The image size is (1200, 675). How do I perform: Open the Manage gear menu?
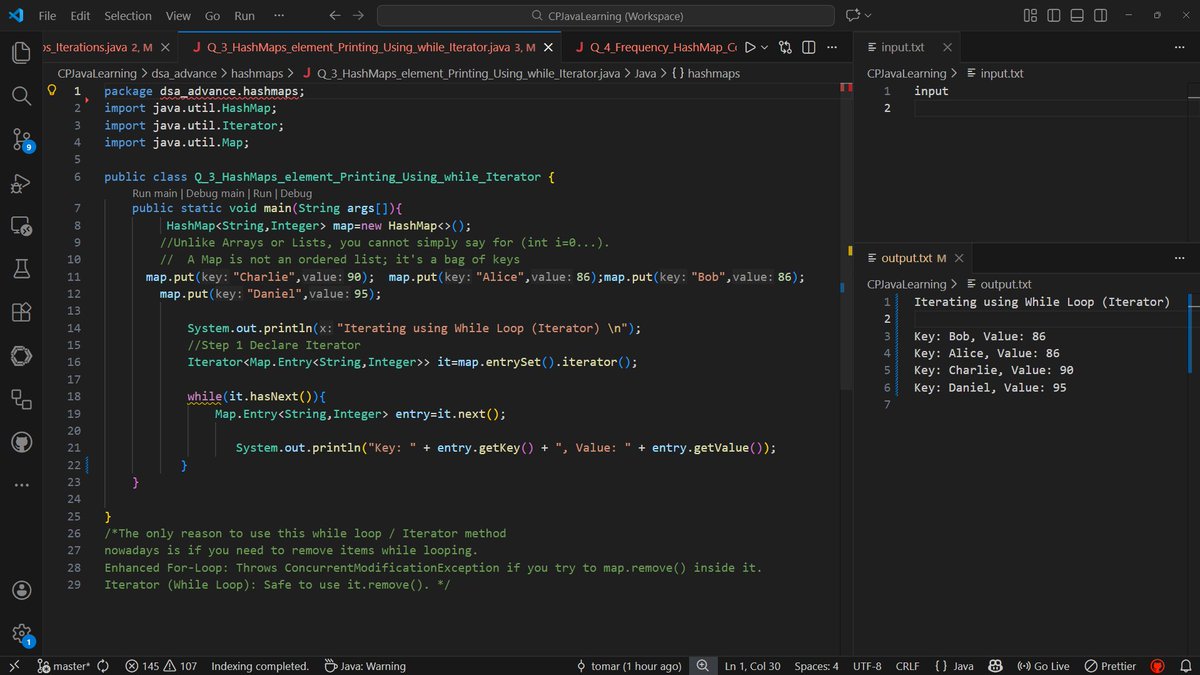[x=21, y=633]
